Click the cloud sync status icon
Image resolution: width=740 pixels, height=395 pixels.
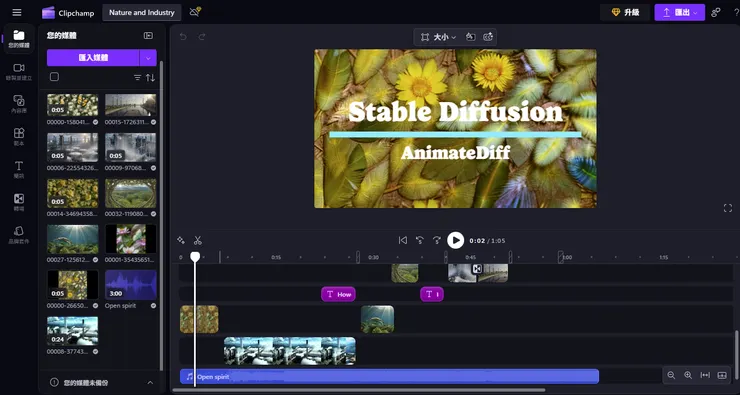(195, 12)
